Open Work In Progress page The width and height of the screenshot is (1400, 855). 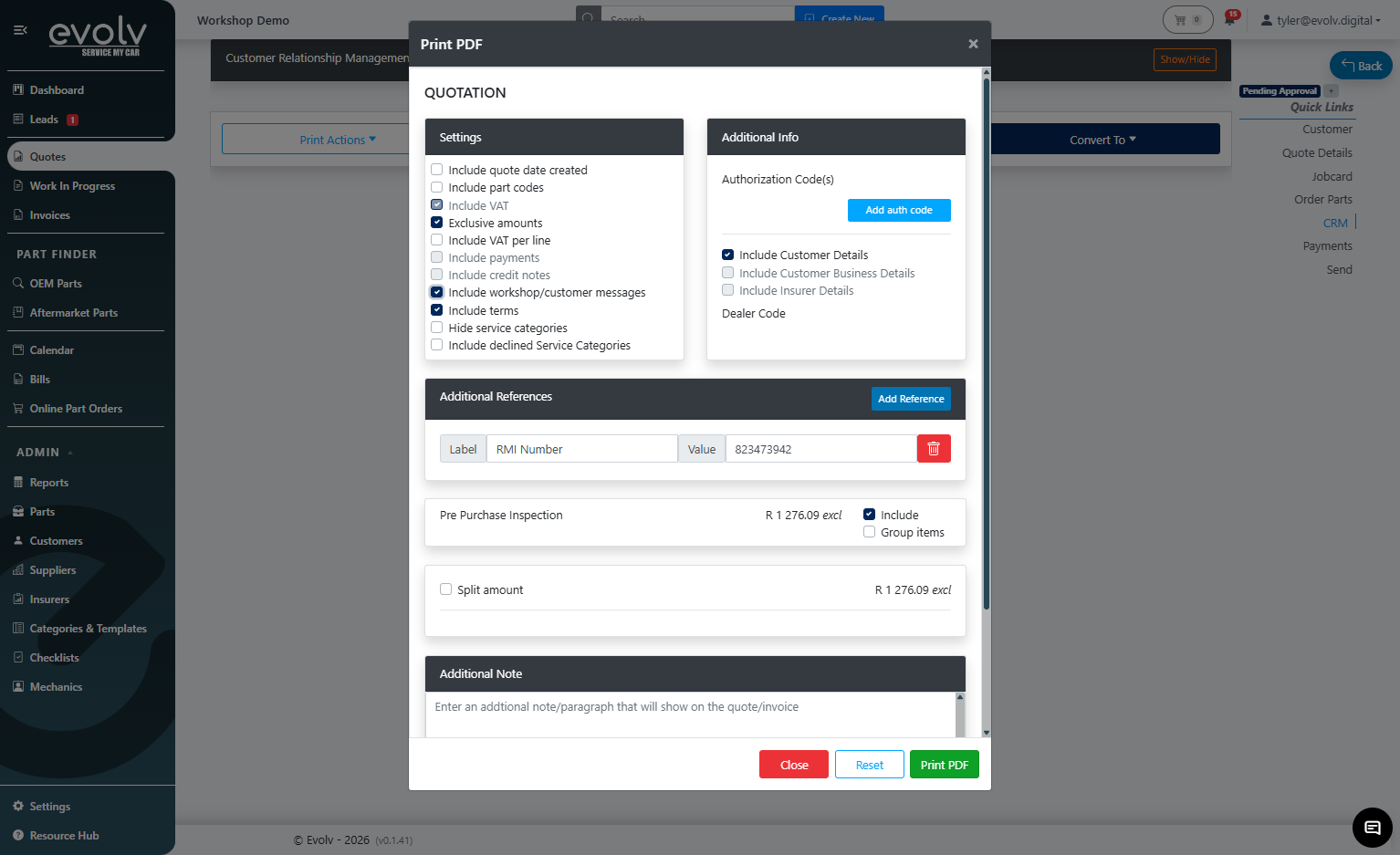click(x=72, y=186)
